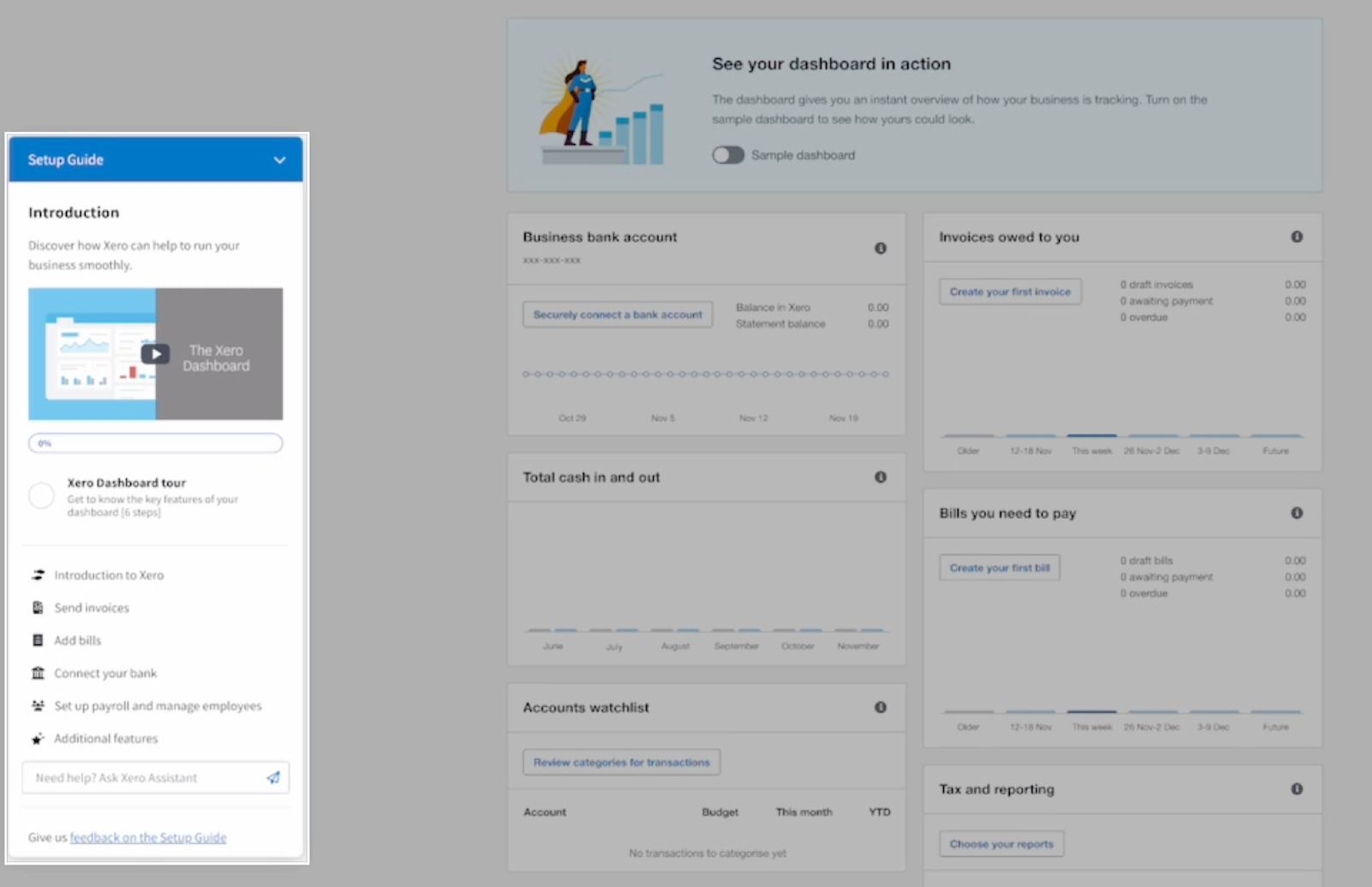Open Accounts watchlist info icon
The image size is (1372, 887).
tap(881, 707)
